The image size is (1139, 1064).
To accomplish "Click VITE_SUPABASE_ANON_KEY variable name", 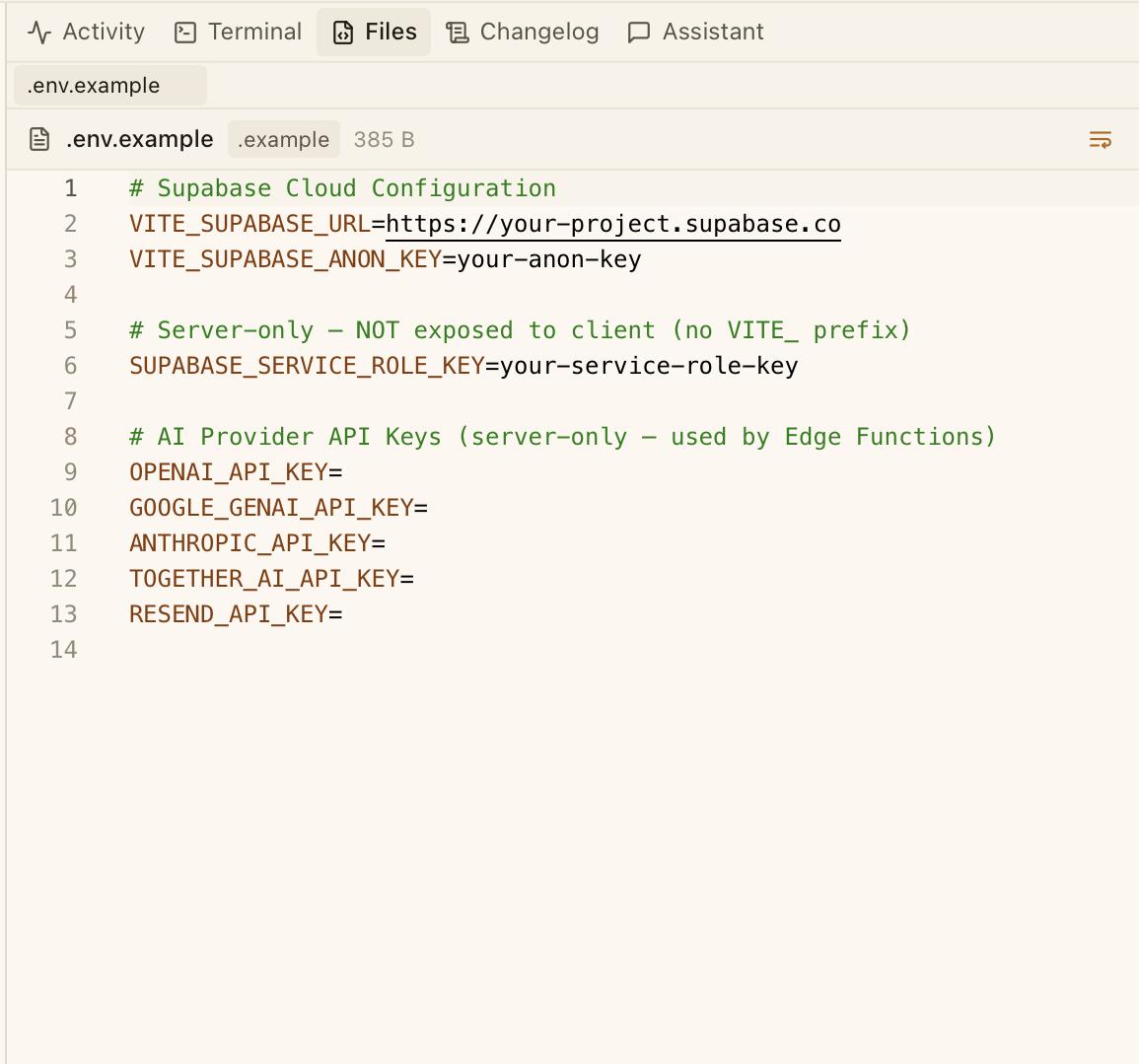I will coord(285,260).
